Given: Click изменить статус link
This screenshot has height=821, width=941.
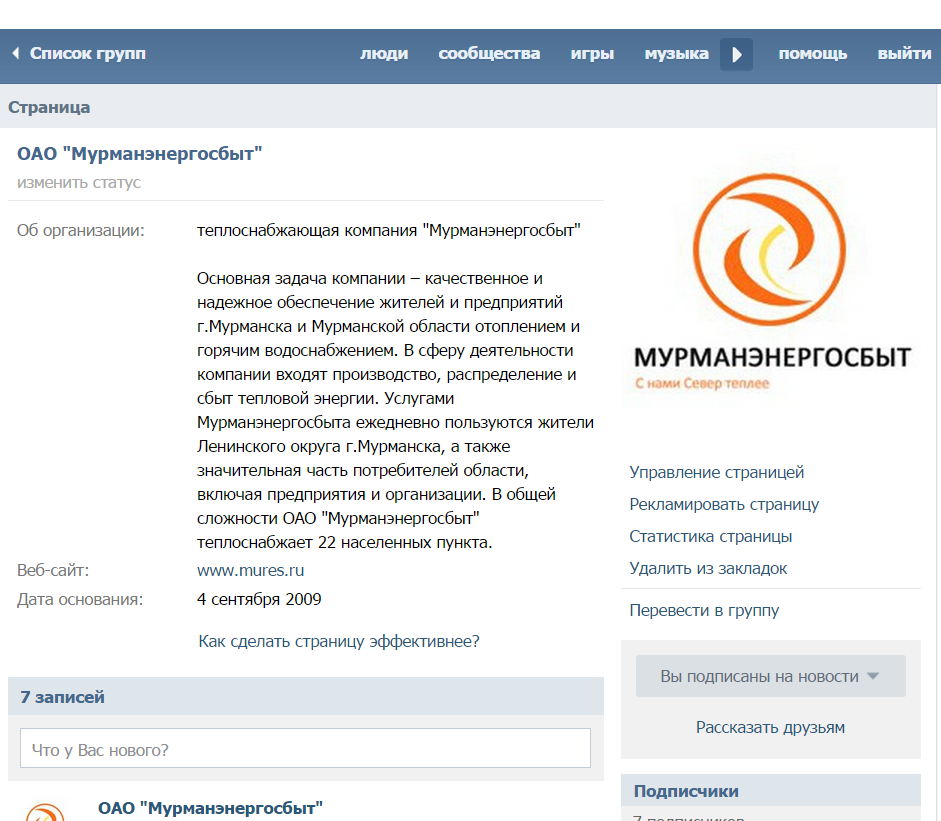Looking at the screenshot, I should tap(79, 182).
